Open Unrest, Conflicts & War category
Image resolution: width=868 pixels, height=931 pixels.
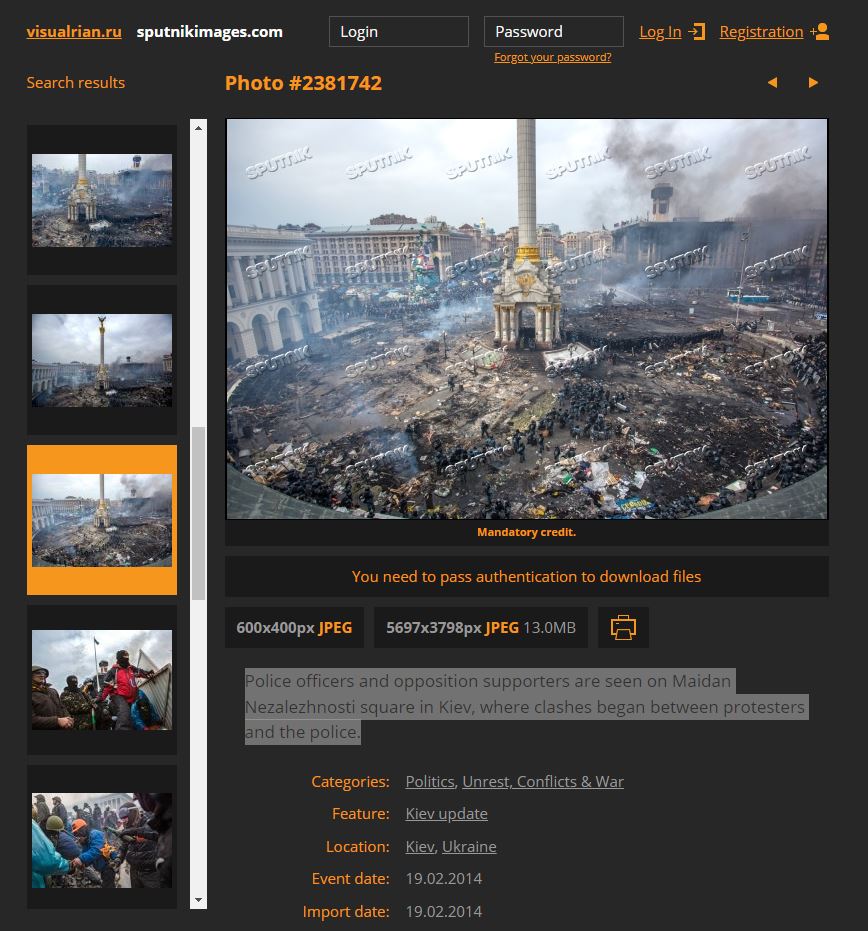(542, 781)
